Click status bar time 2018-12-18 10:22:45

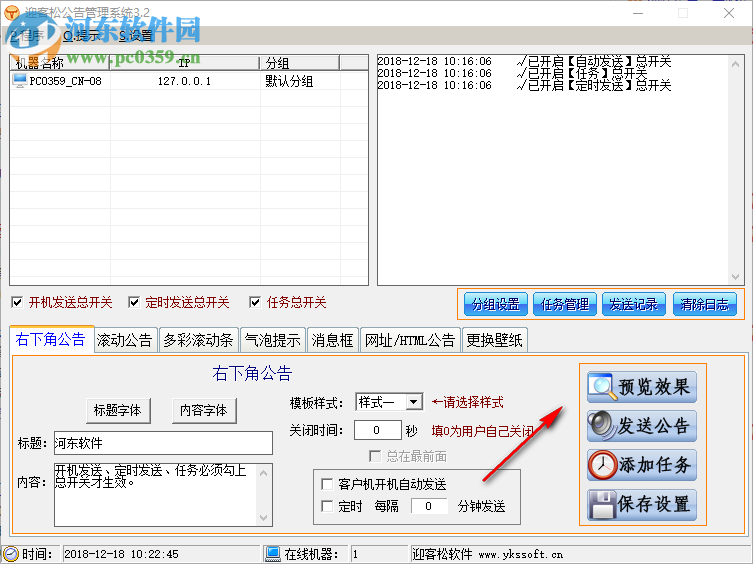121,554
